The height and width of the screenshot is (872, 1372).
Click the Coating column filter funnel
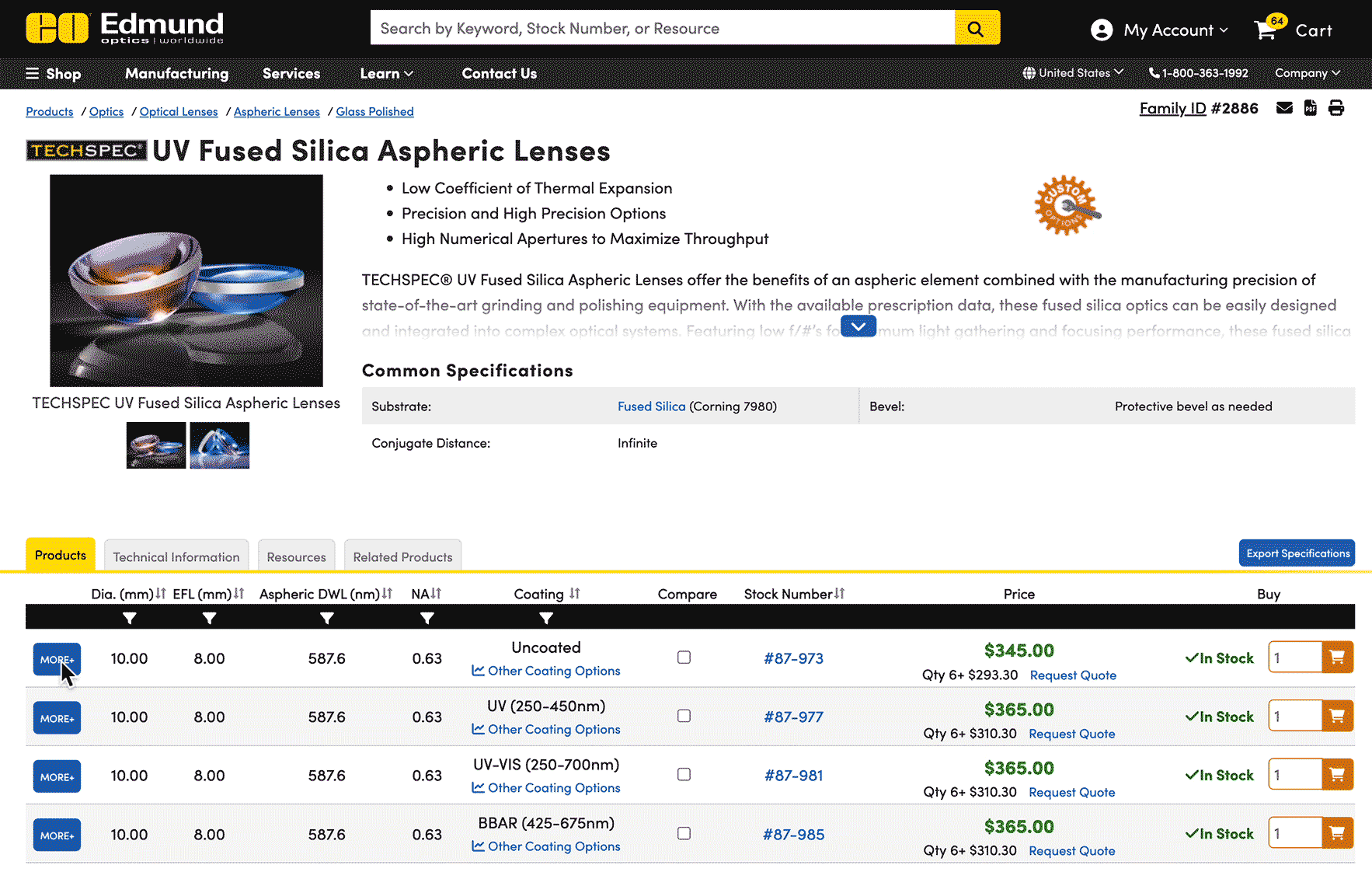(546, 619)
